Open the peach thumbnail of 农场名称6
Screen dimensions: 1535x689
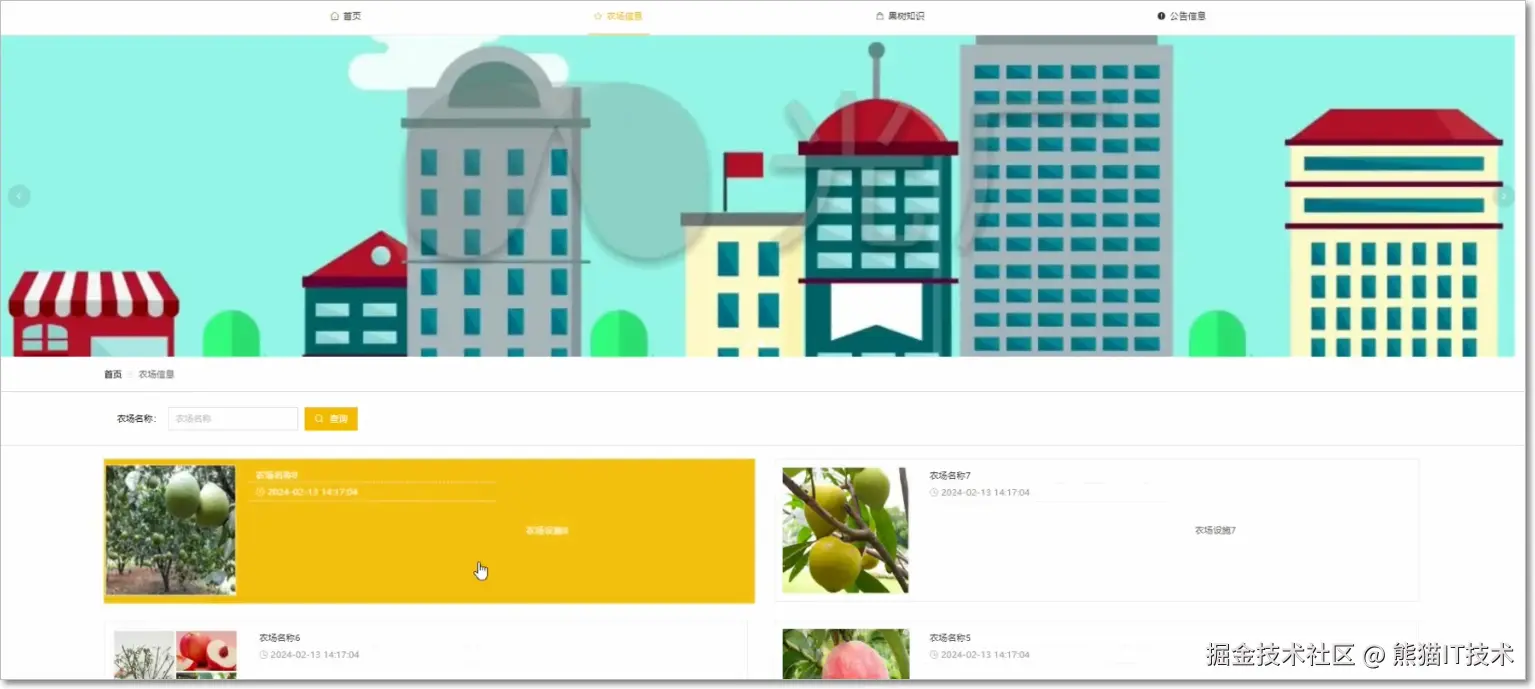[x=175, y=654]
